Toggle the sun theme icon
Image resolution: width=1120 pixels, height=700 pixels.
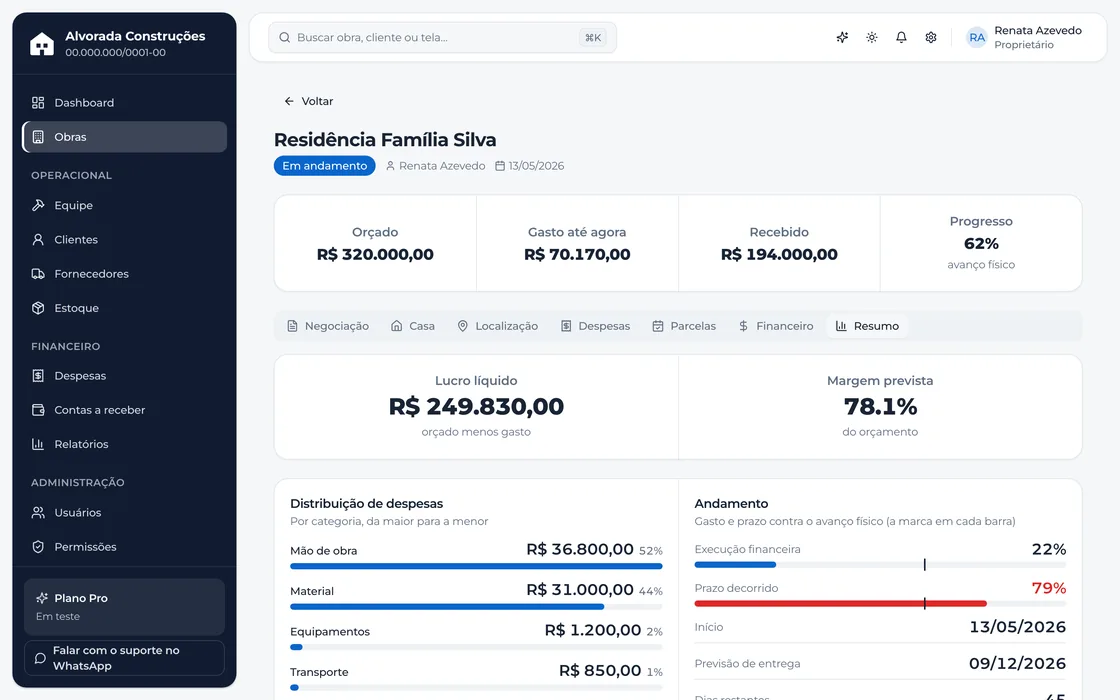871,37
